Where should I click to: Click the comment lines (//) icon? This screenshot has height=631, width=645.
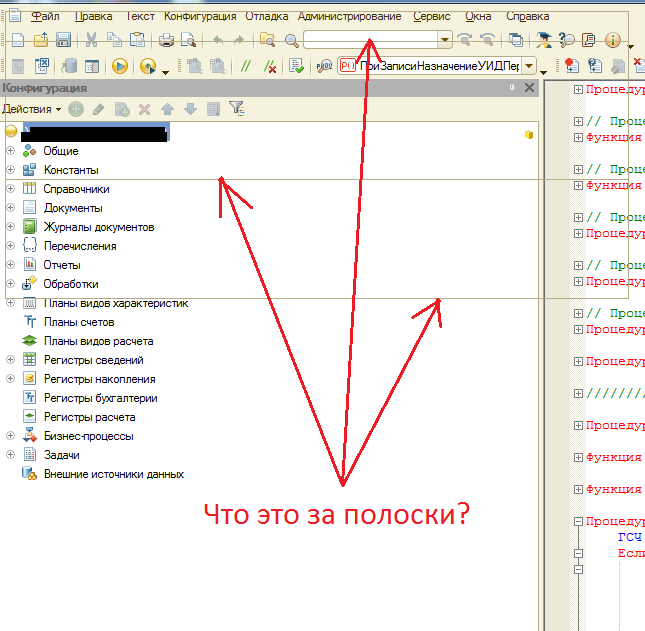tap(246, 66)
